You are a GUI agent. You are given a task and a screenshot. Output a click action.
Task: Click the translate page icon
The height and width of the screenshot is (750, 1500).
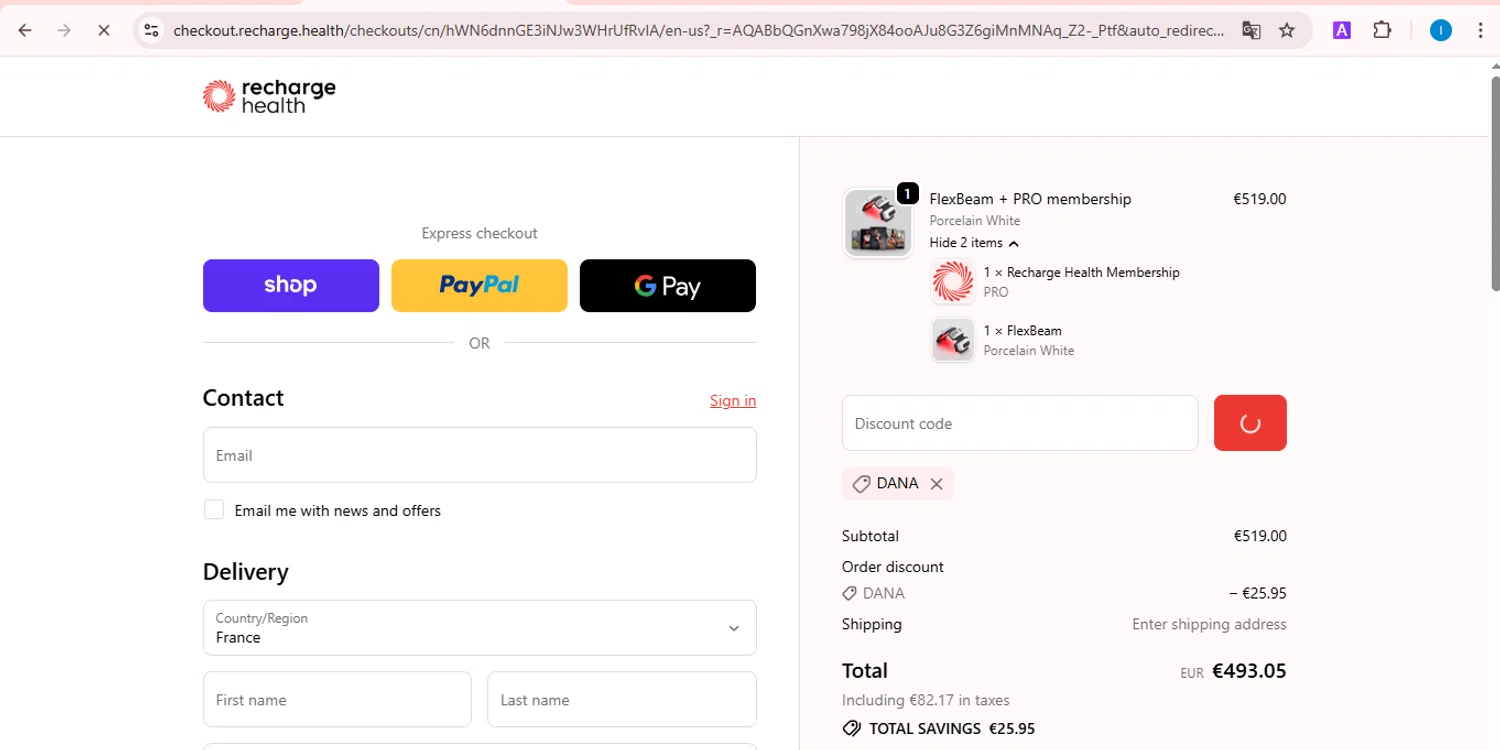[x=1251, y=30]
